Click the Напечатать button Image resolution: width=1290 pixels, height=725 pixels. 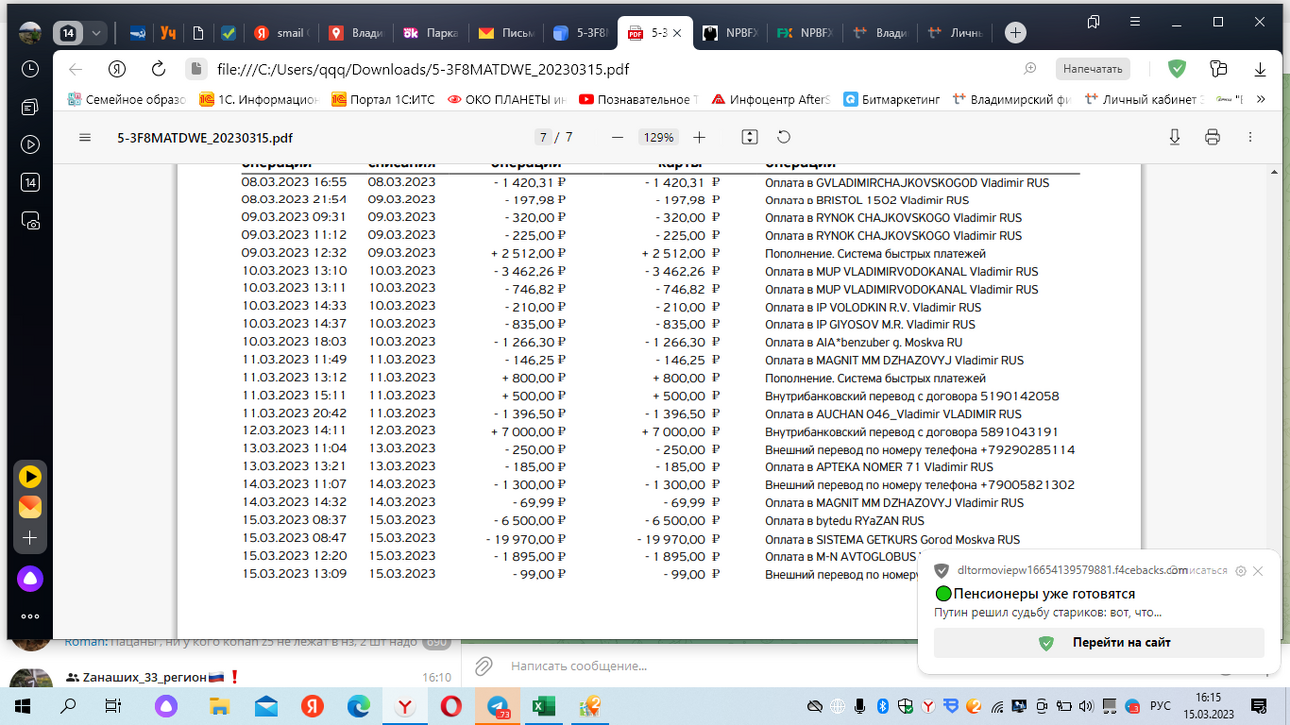click(1093, 69)
